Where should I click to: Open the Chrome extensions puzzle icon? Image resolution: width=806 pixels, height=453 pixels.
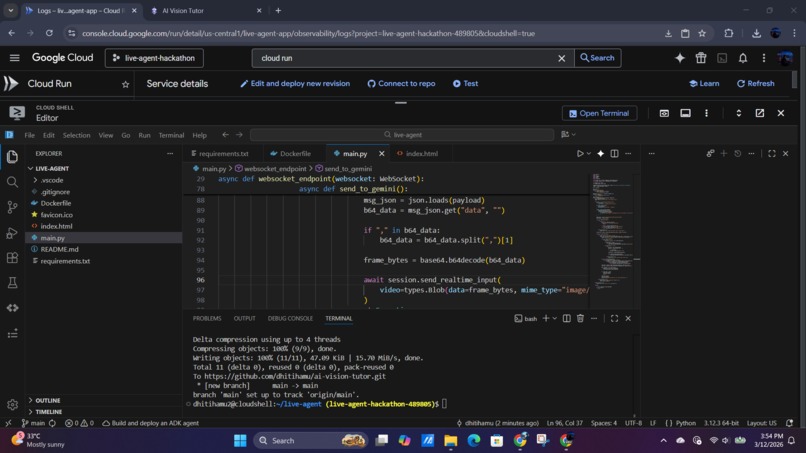coord(728,33)
